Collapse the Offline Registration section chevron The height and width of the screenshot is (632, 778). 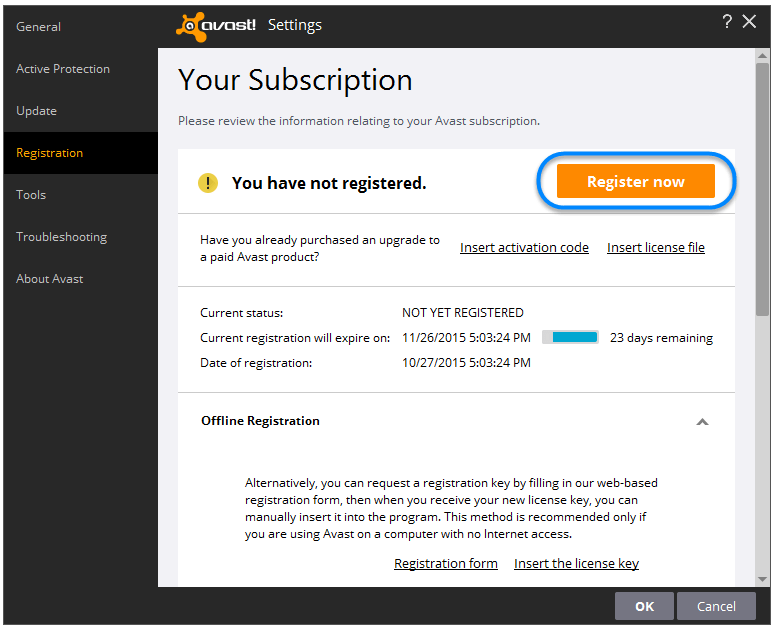click(x=702, y=422)
